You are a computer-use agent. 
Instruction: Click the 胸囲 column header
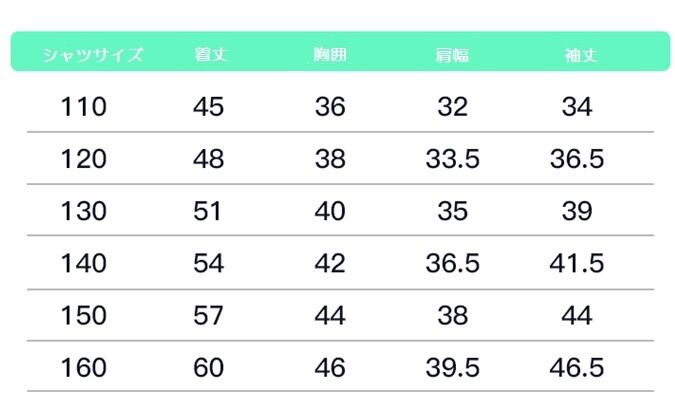[330, 55]
